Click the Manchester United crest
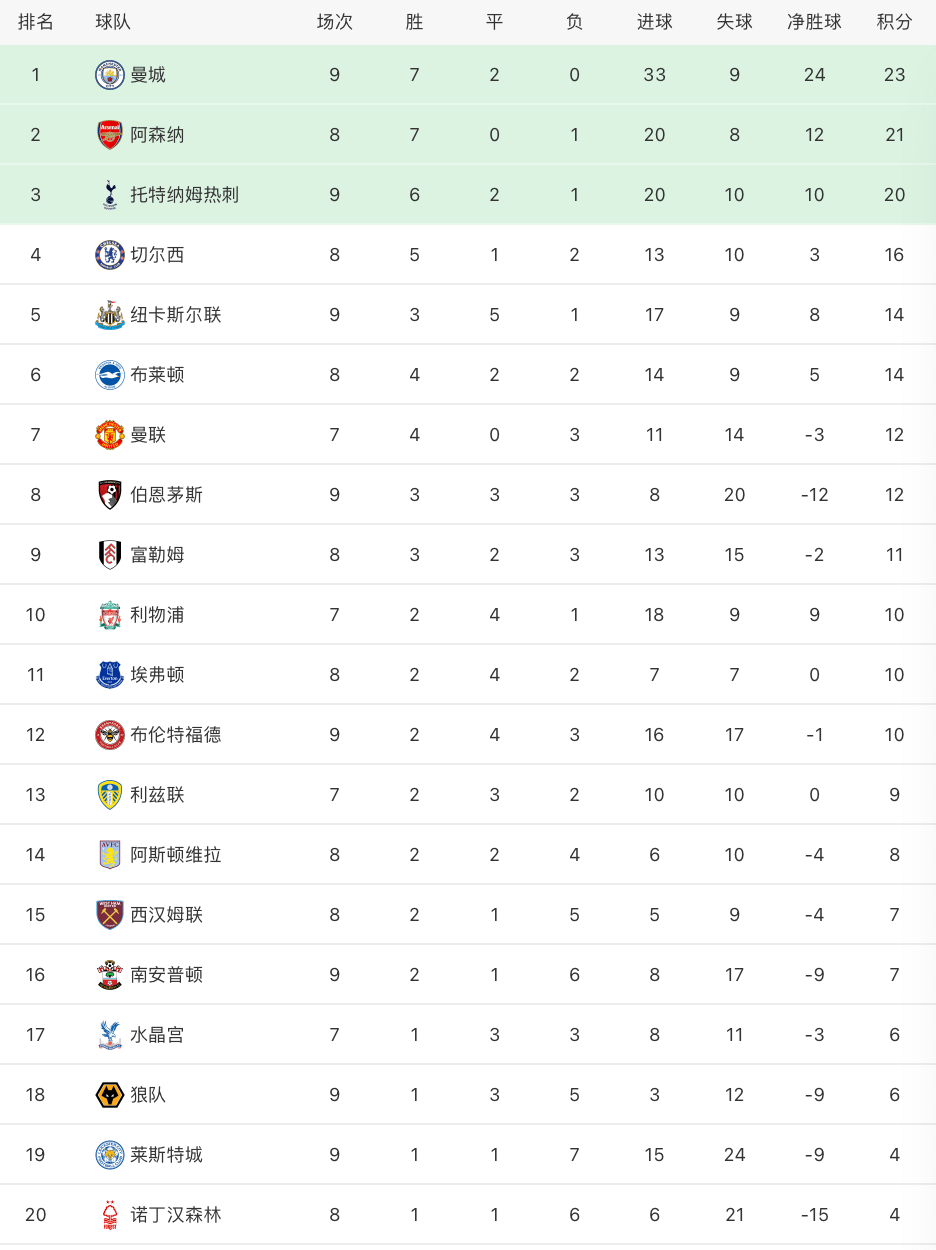936x1250 pixels. click(109, 435)
